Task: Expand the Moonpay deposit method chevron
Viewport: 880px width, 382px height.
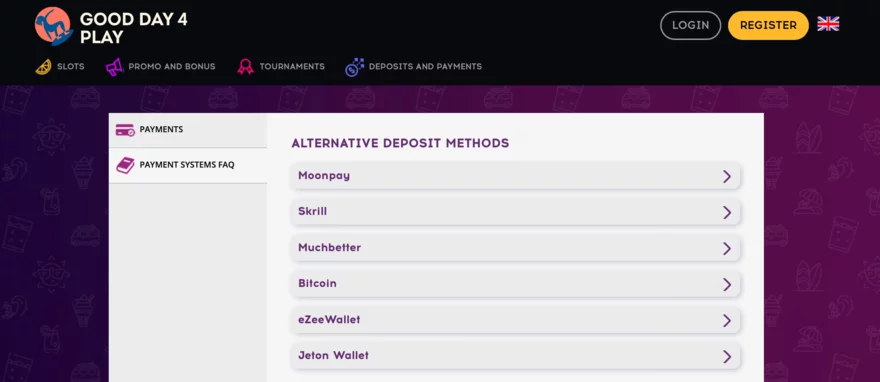Action: [727, 177]
